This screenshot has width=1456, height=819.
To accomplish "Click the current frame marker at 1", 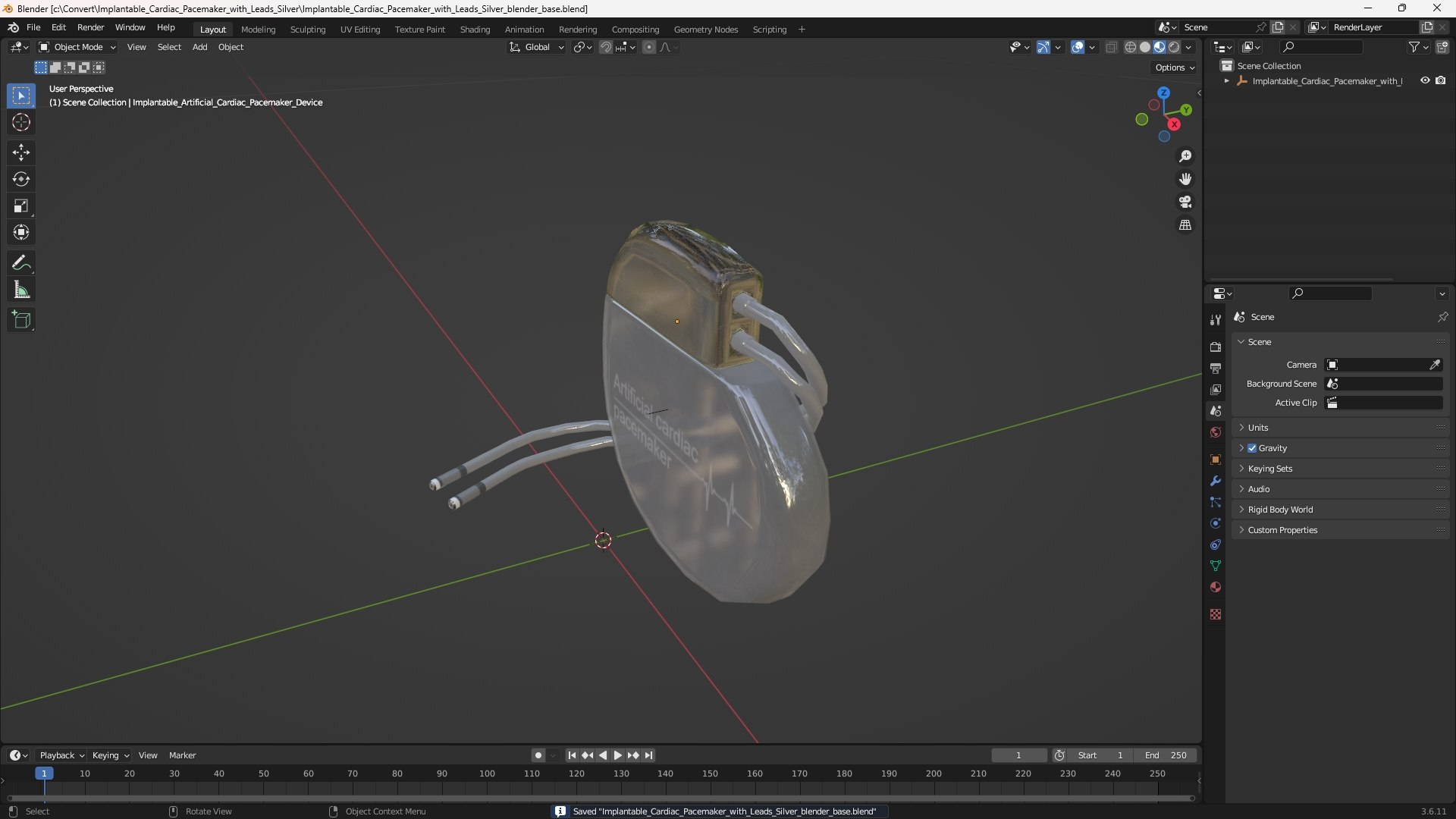I will [44, 773].
